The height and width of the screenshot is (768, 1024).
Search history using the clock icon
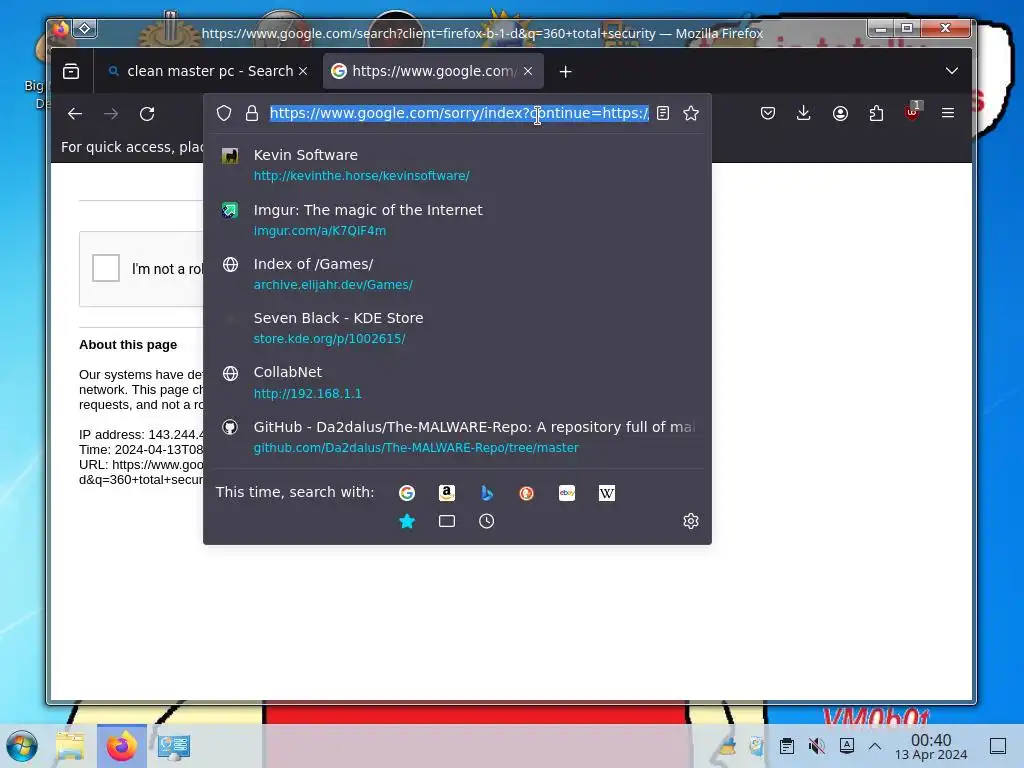coord(487,521)
